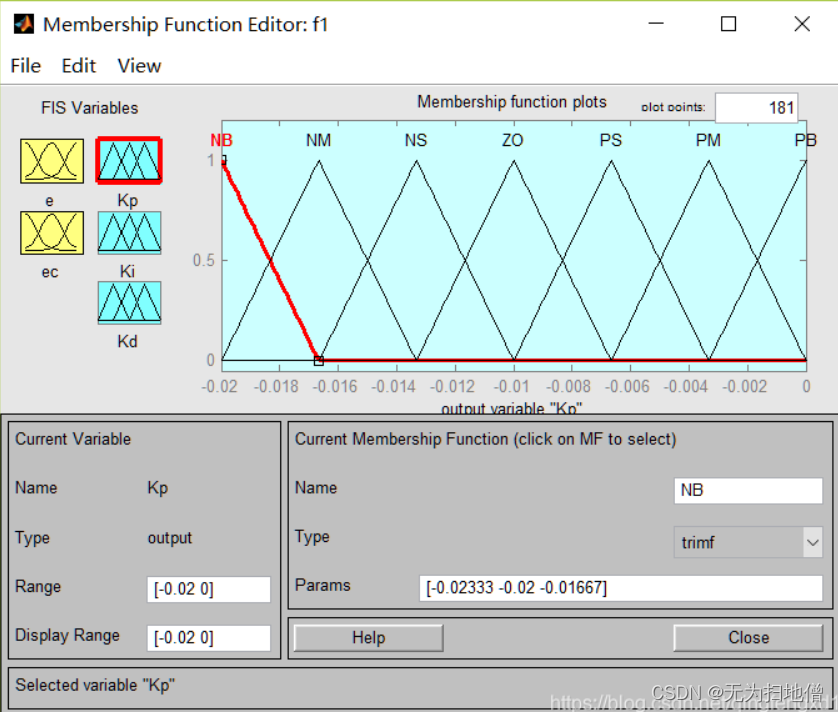This screenshot has height=712, width=838.
Task: Select the PM membership function label
Action: [708, 140]
